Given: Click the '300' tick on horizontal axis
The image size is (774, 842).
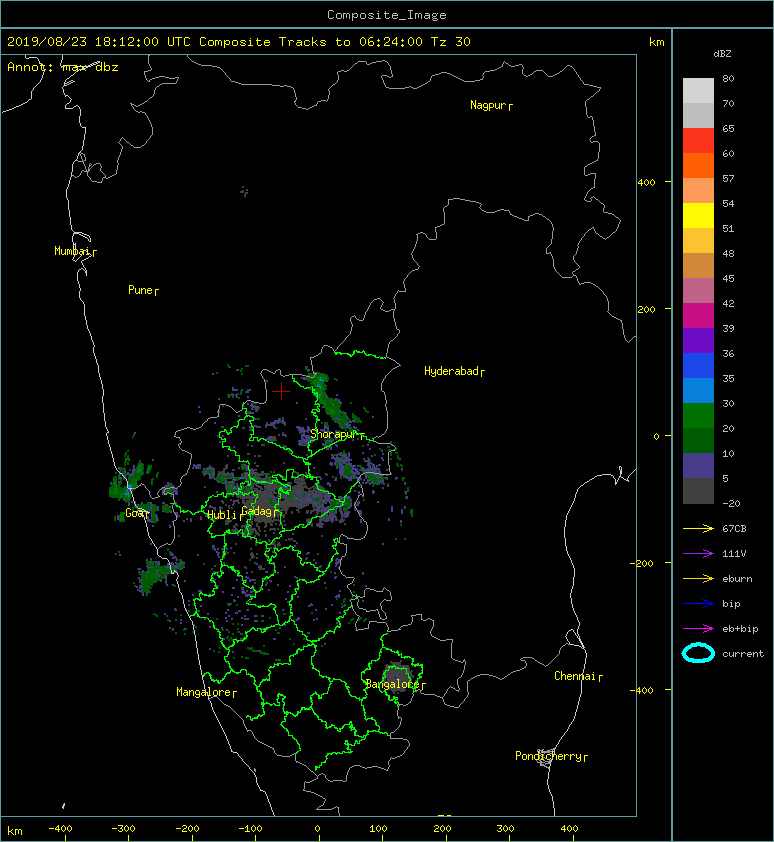Looking at the screenshot, I should pyautogui.click(x=505, y=829).
